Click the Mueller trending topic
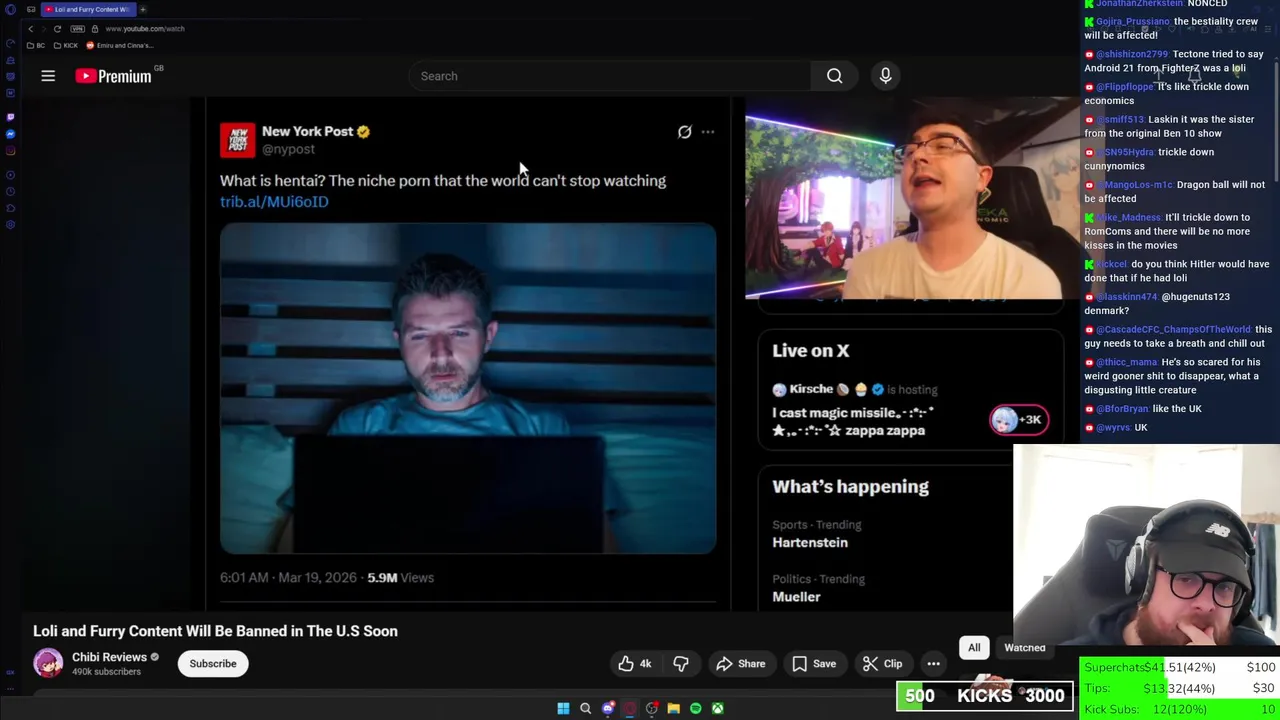Viewport: 1280px width, 720px height. [796, 596]
